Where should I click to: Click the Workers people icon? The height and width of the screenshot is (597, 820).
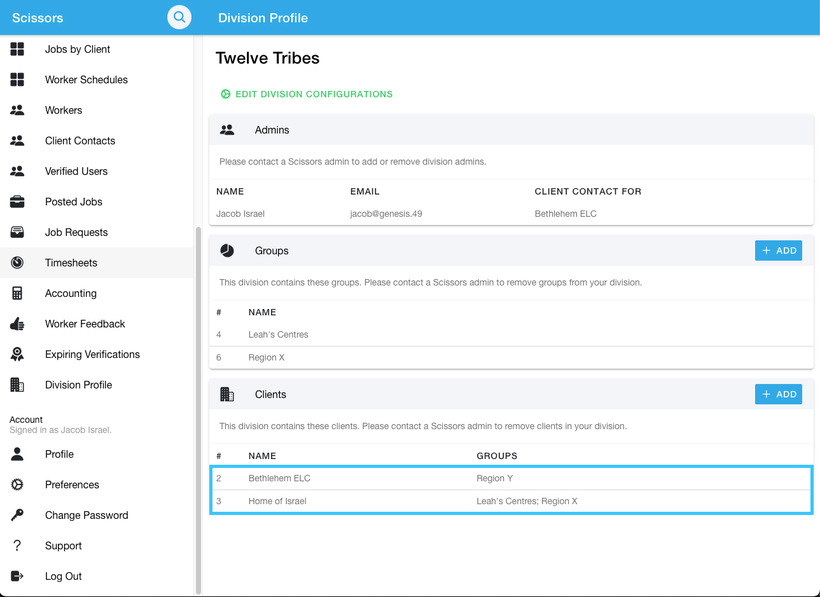coord(17,110)
